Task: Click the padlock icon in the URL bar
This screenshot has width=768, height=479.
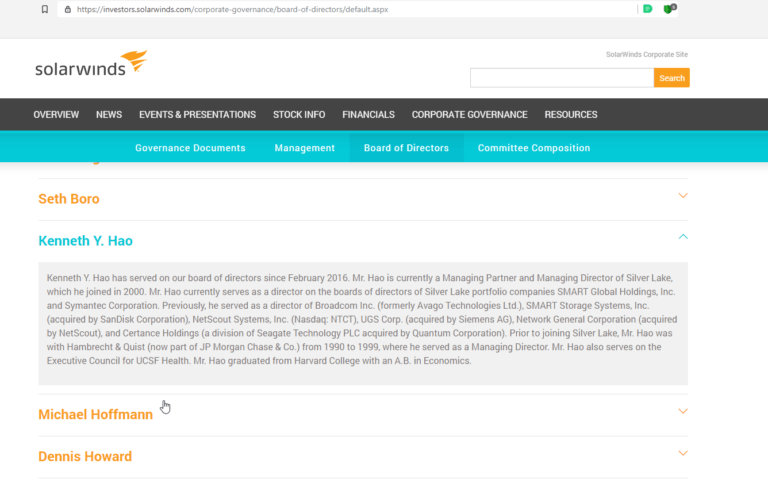Action: [x=68, y=9]
